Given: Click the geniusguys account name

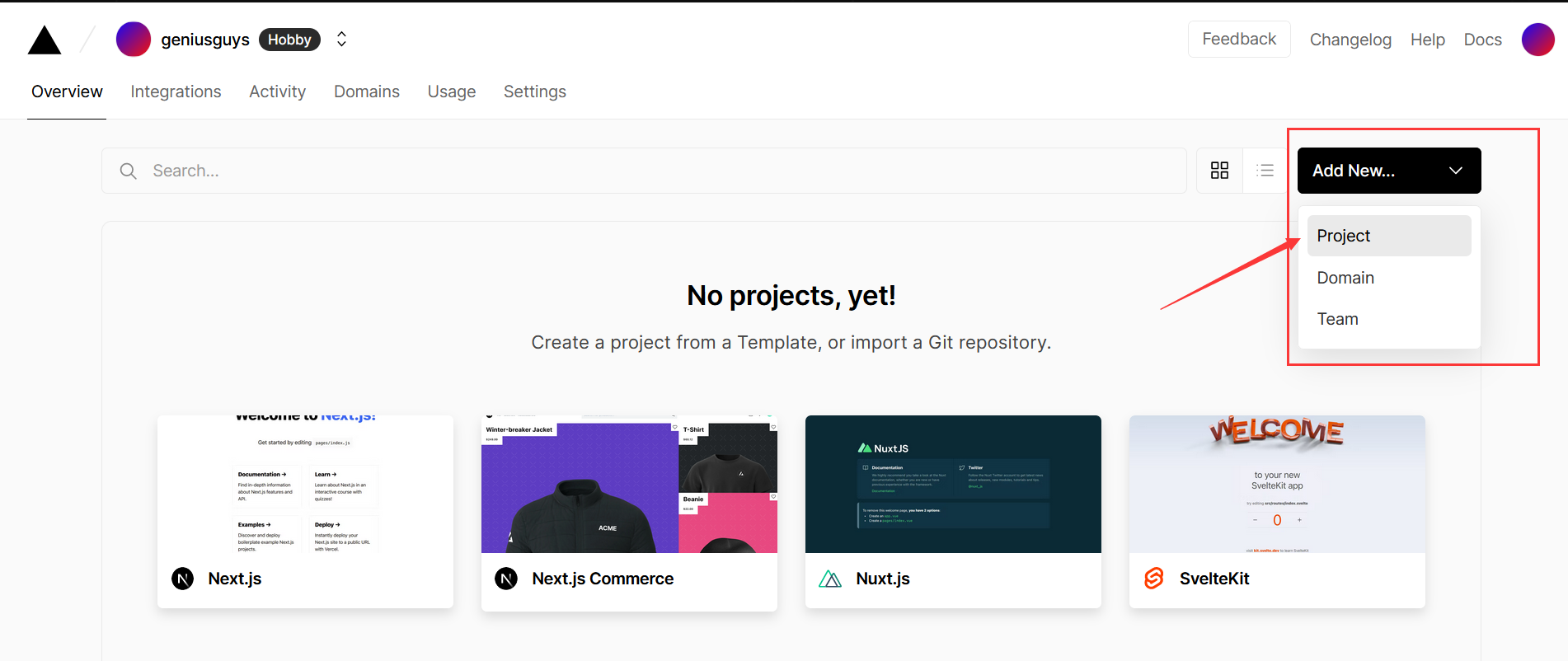Looking at the screenshot, I should pos(205,40).
